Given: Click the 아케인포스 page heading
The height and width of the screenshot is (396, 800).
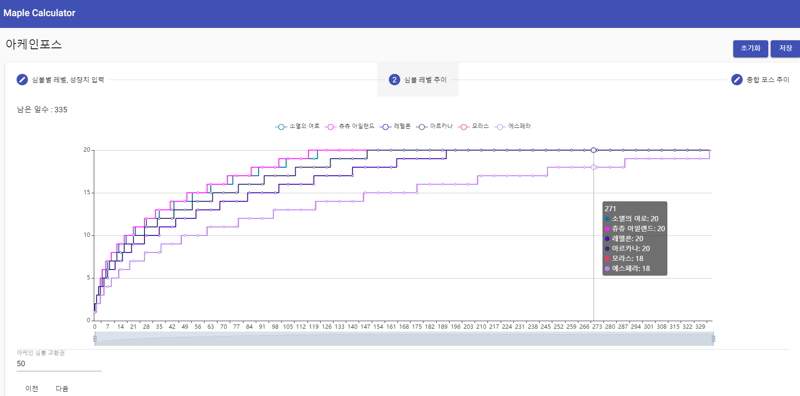Looking at the screenshot, I should (33, 44).
